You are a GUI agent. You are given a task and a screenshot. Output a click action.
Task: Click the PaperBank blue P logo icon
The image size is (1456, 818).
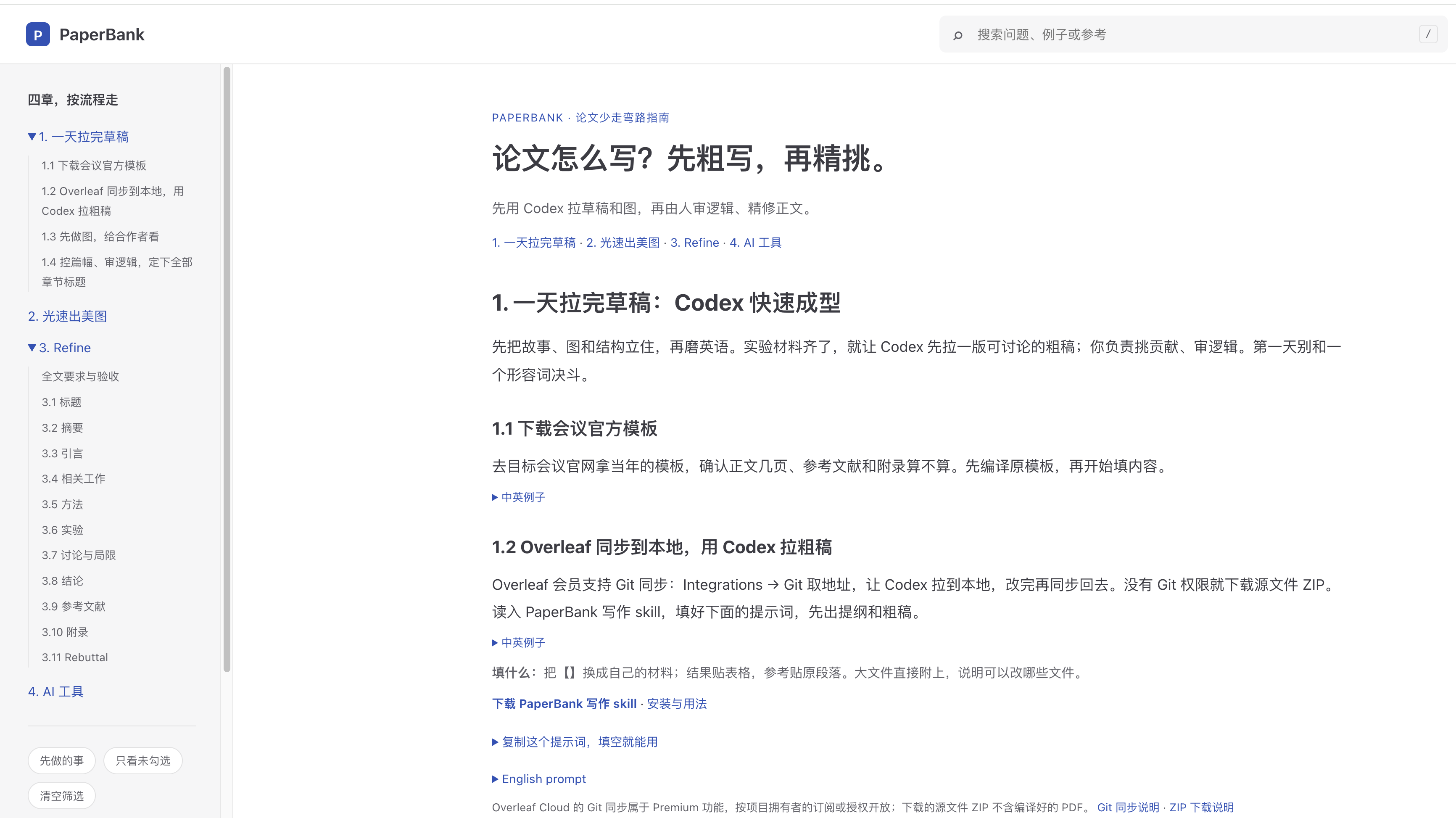[x=38, y=34]
